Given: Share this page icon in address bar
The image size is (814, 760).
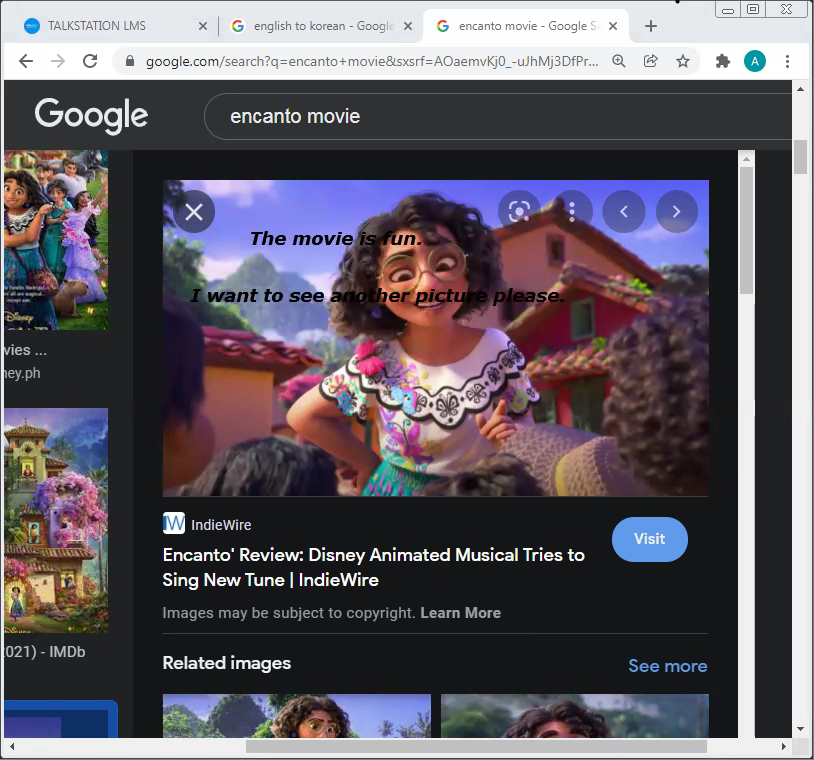Looking at the screenshot, I should [651, 61].
